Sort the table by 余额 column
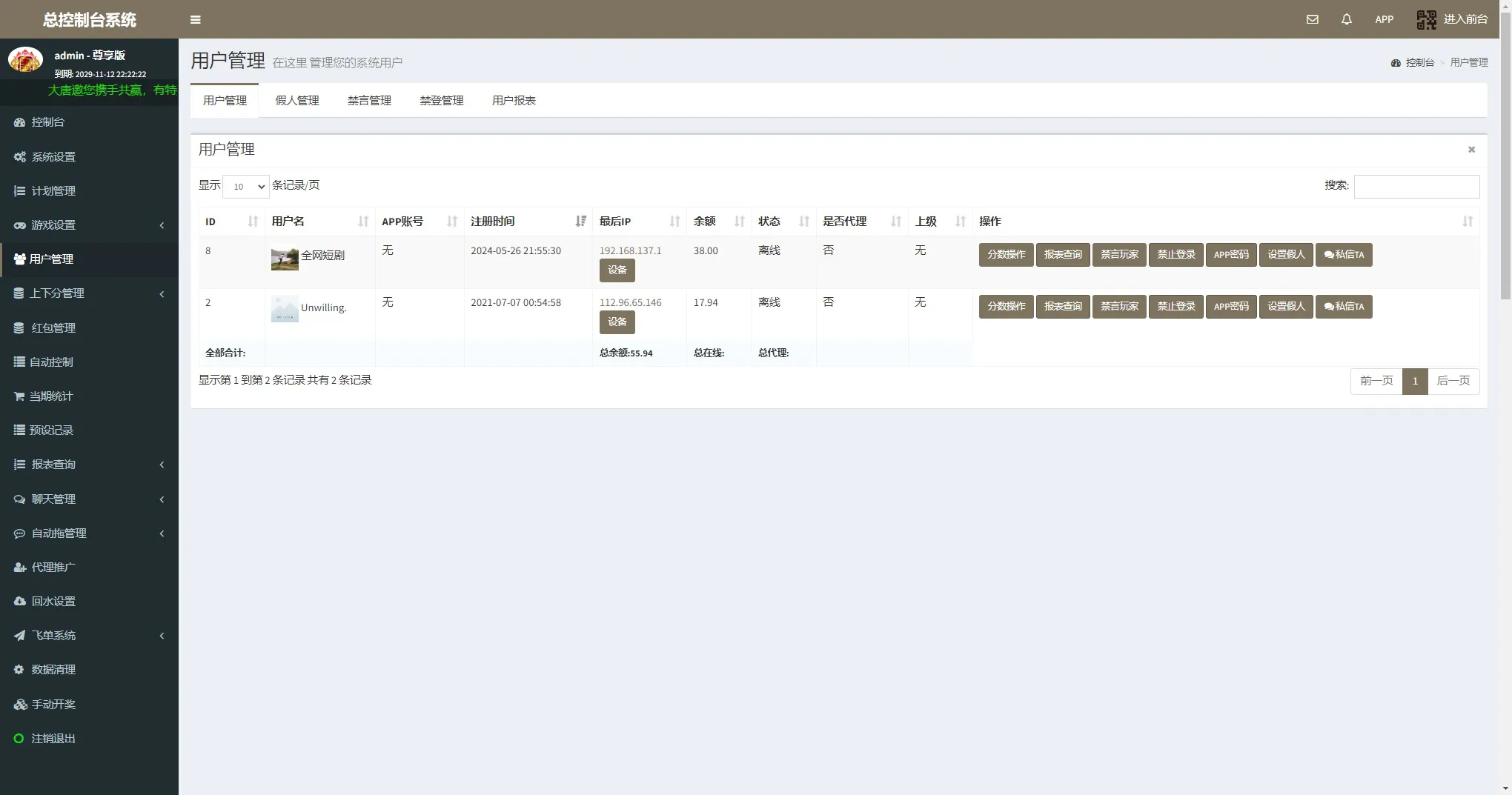This screenshot has width=1512, height=795. (718, 222)
